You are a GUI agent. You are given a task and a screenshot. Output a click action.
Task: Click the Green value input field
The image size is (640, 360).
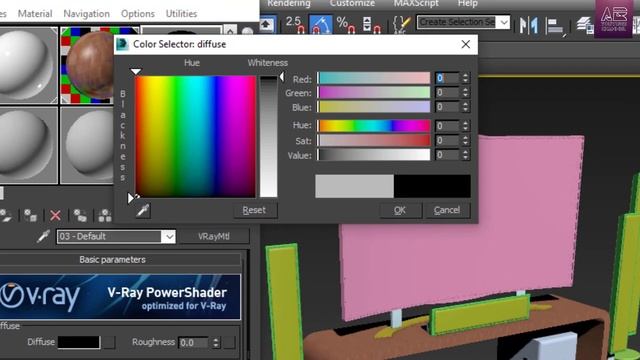point(447,92)
